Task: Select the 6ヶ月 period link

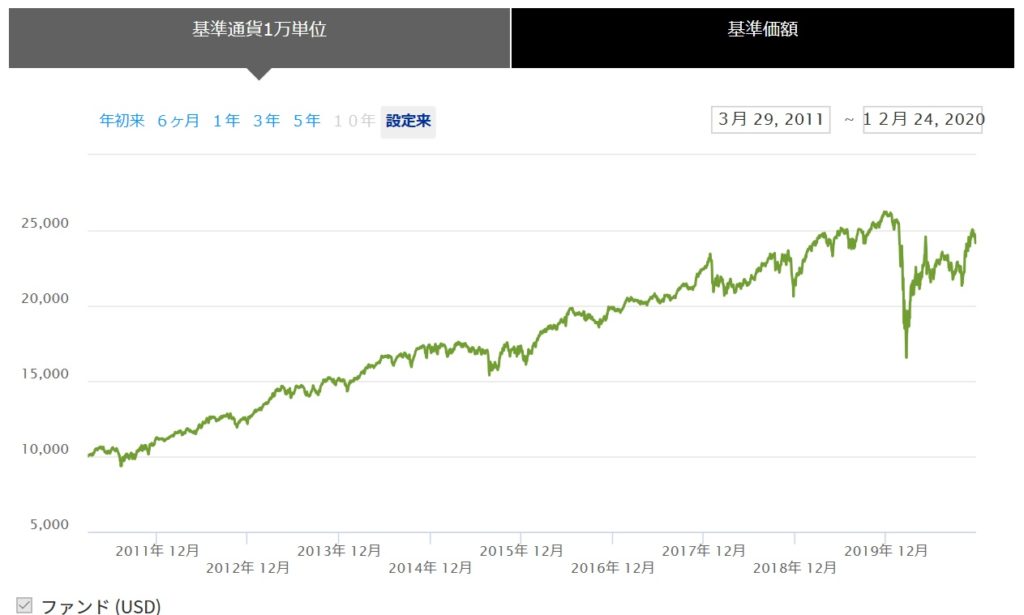Action: click(x=178, y=121)
